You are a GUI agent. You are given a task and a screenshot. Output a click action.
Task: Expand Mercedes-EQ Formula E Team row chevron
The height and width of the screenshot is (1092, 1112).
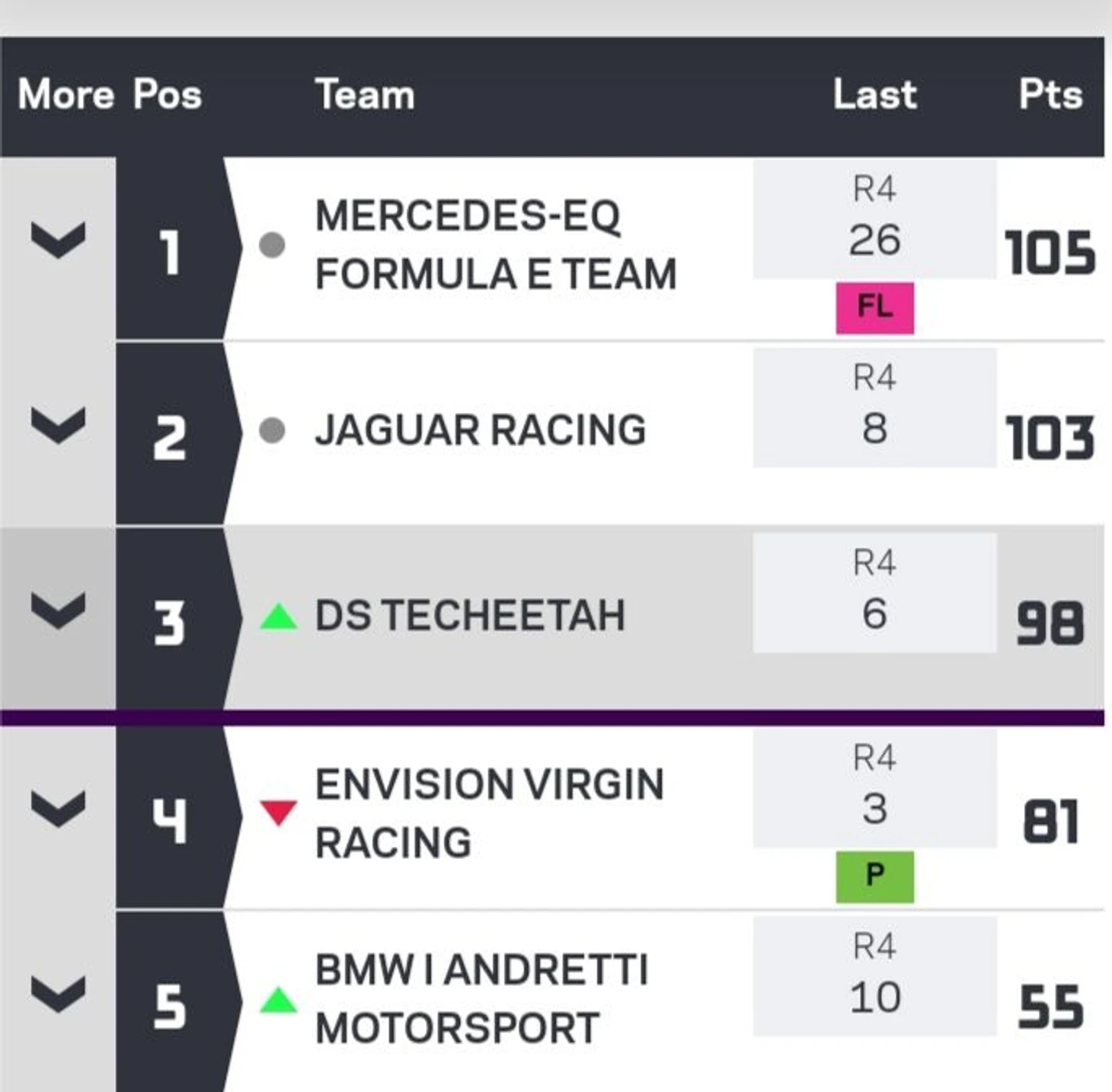pyautogui.click(x=58, y=240)
